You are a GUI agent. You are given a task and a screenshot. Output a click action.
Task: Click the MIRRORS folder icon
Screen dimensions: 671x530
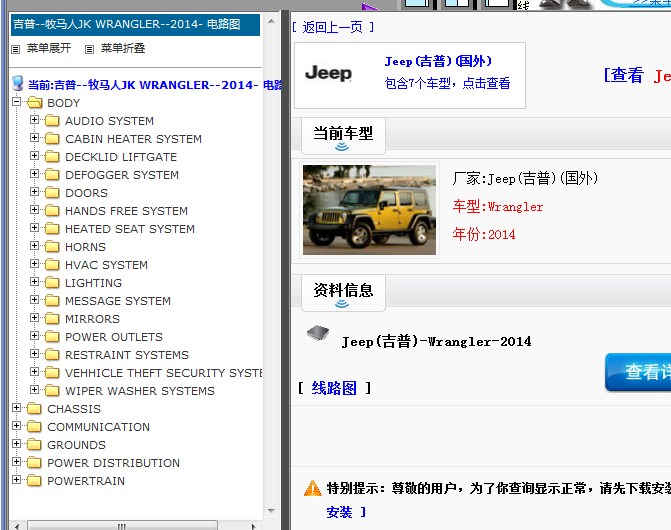click(x=52, y=318)
